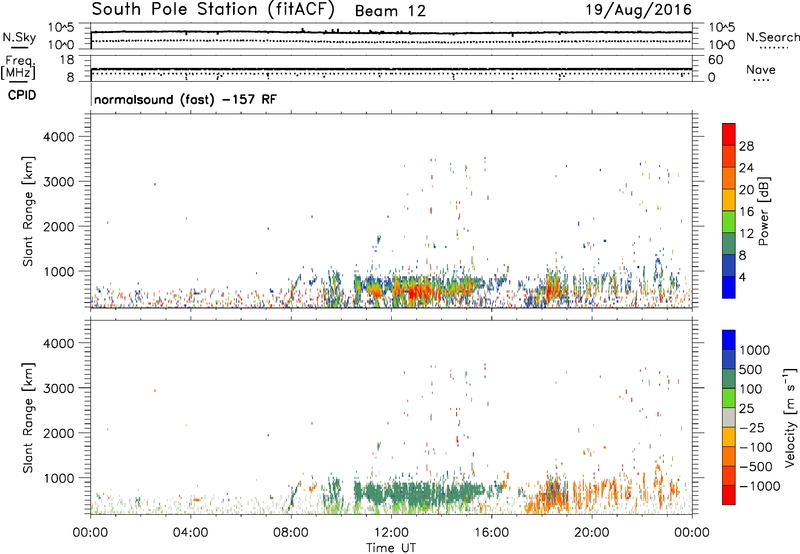Viewport: 800px width, 554px height.
Task: Pick the blue top segment of Velocity colorbar
Action: coord(729,340)
